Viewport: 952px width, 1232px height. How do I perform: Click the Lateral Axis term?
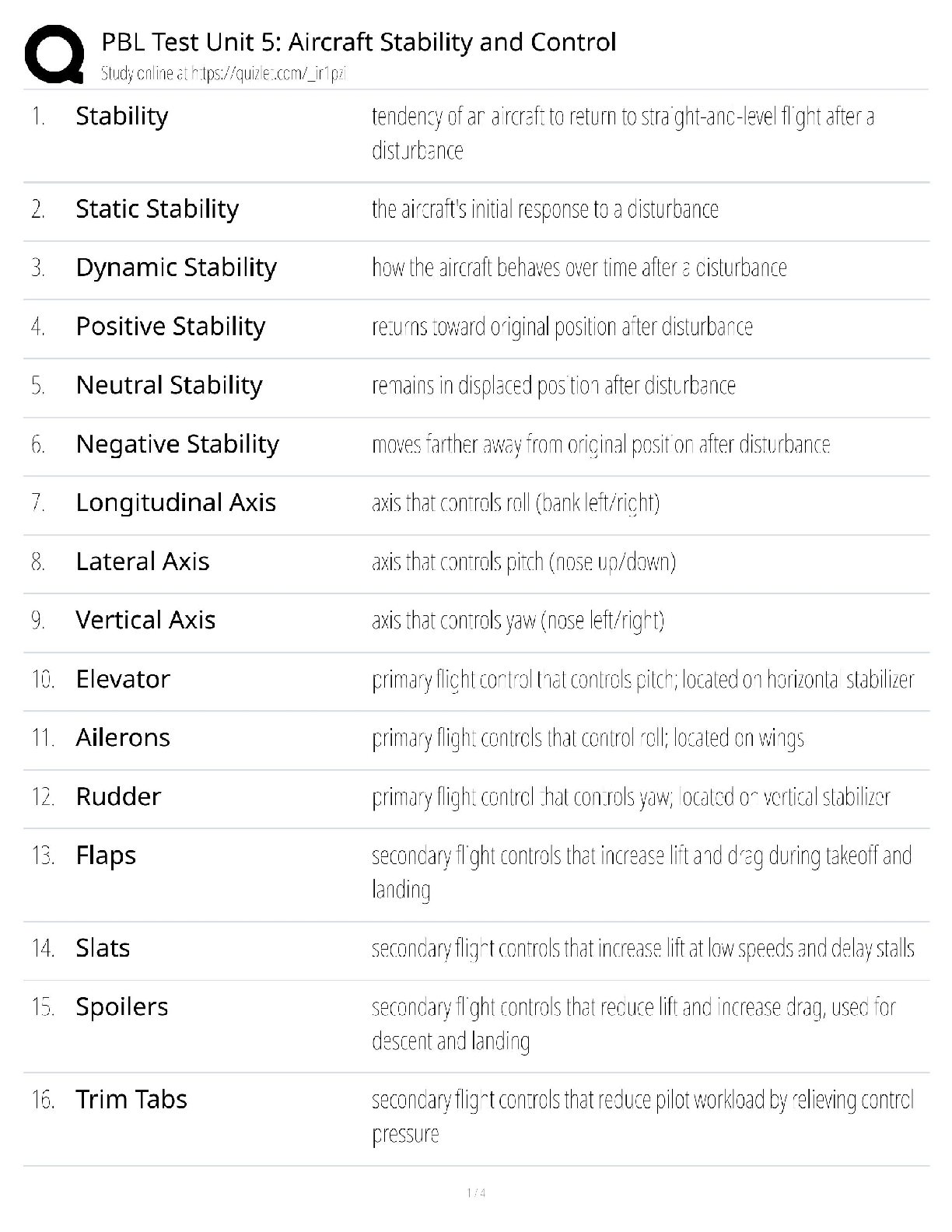142,562
